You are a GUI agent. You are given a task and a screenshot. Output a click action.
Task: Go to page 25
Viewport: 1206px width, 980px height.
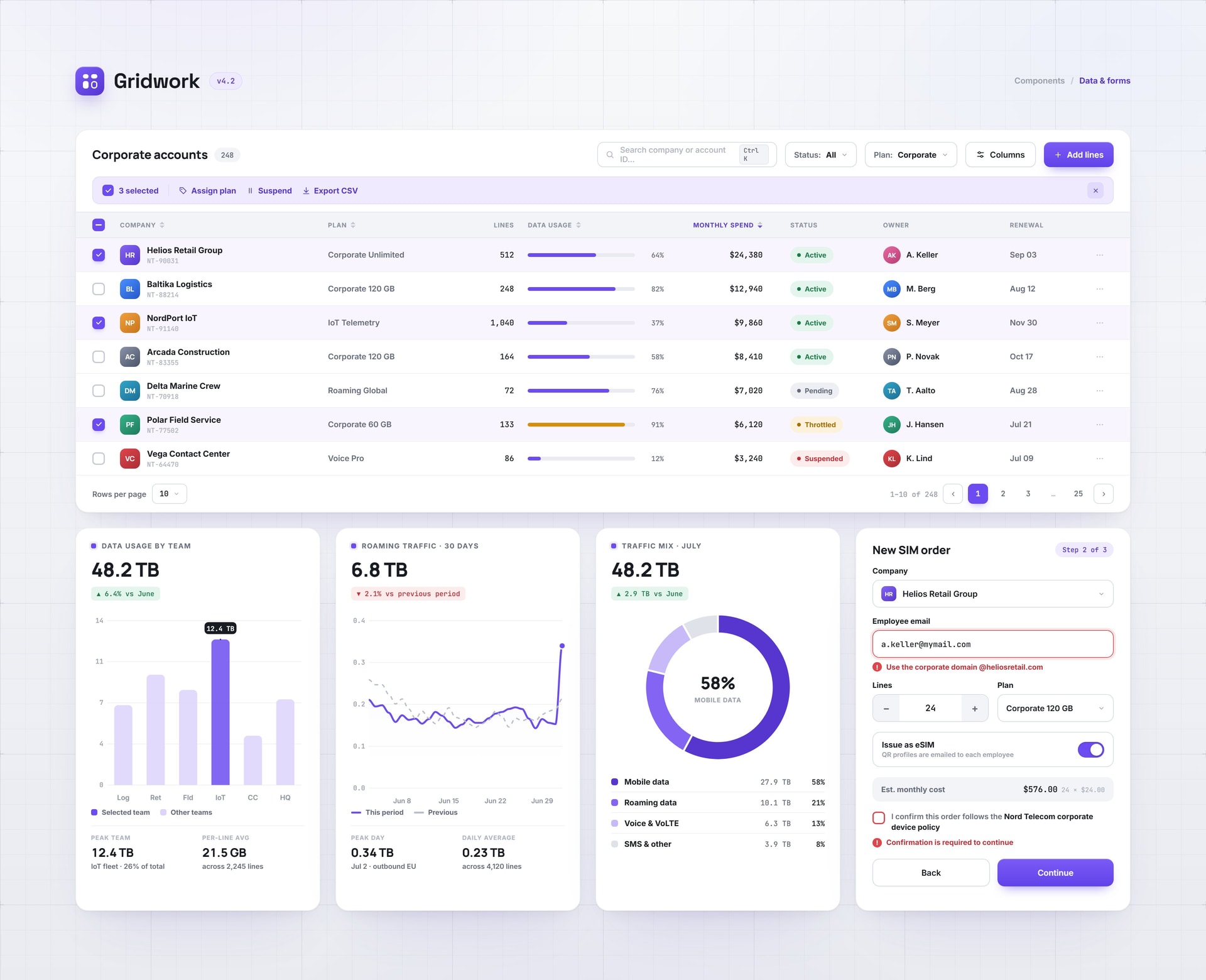[x=1078, y=494]
